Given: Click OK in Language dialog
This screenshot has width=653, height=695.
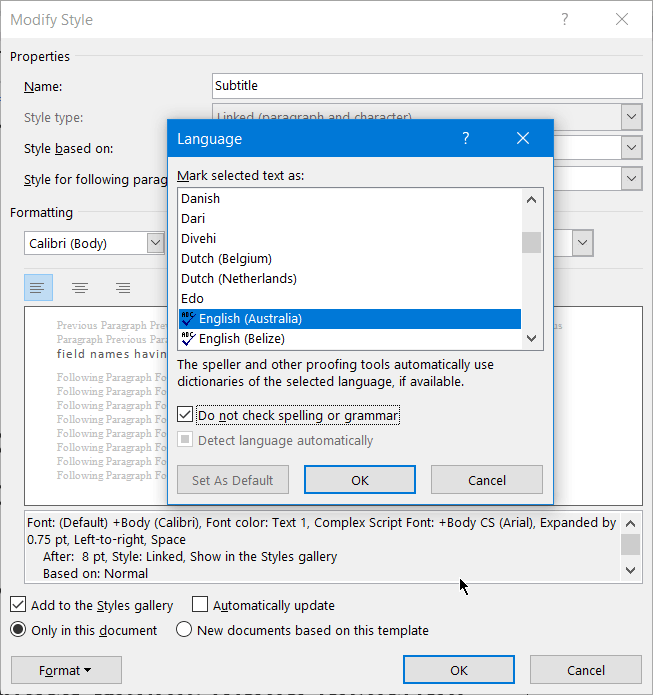Looking at the screenshot, I should coord(360,480).
